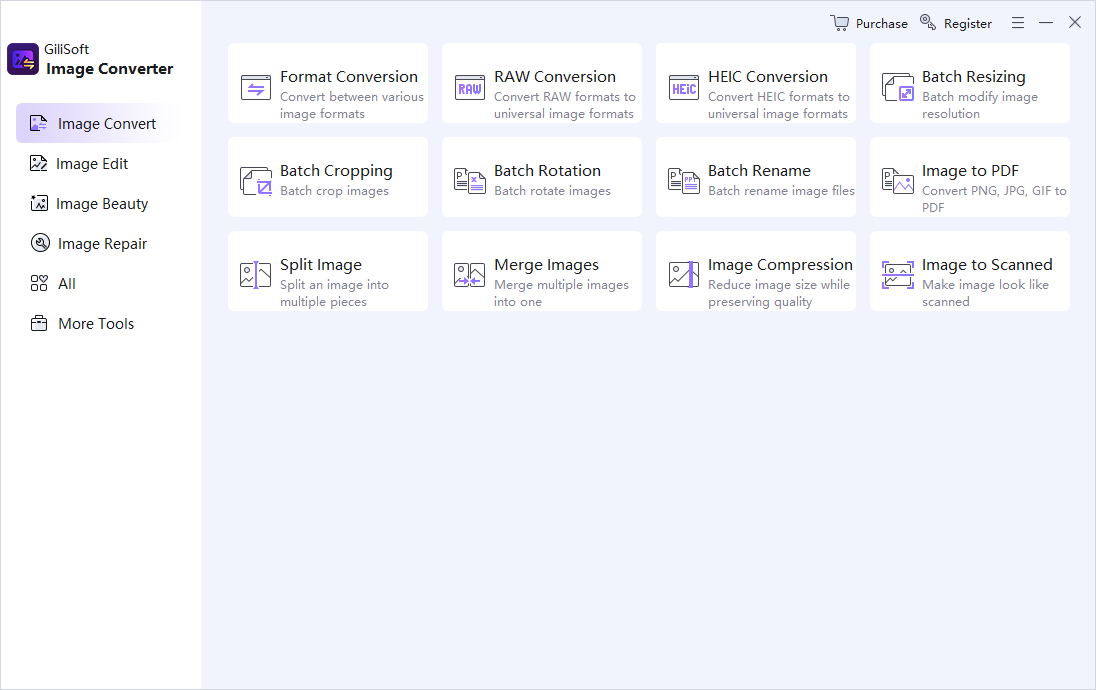The height and width of the screenshot is (690, 1096).
Task: Click 'Convert PNG, JPG, GIF to PDF' text
Action: (994, 199)
